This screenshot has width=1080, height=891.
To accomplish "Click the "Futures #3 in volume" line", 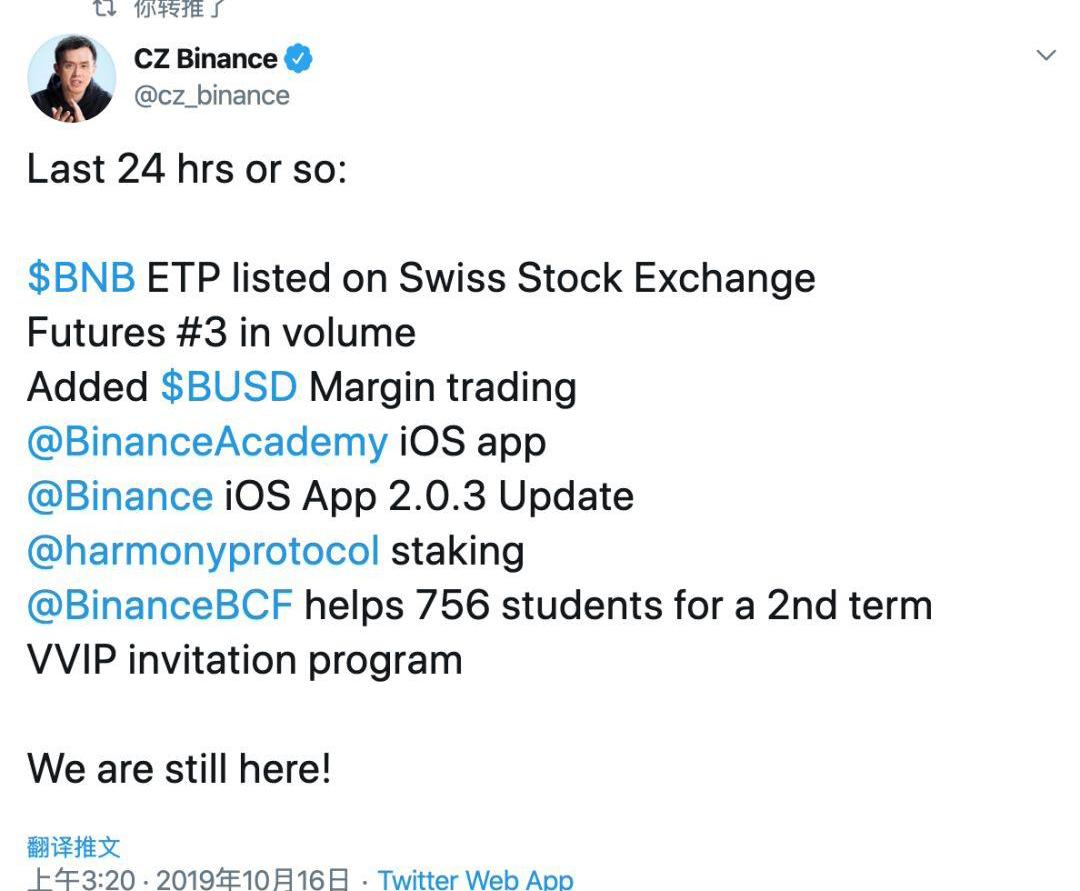I will [221, 332].
